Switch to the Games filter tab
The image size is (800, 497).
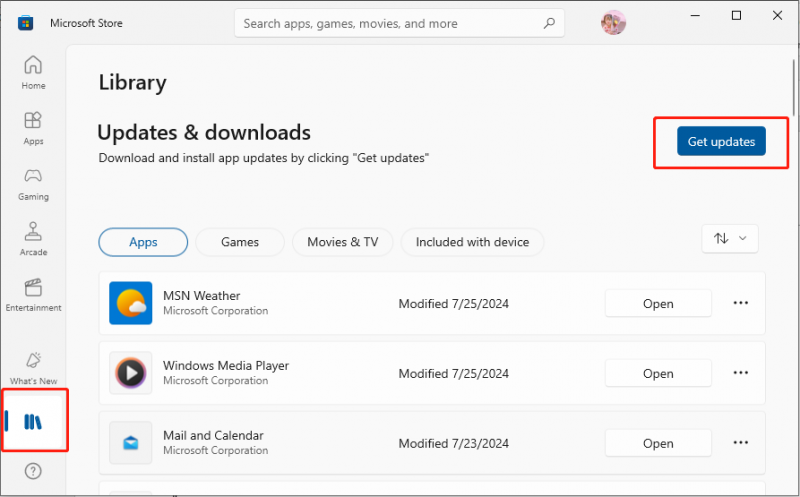(x=240, y=242)
